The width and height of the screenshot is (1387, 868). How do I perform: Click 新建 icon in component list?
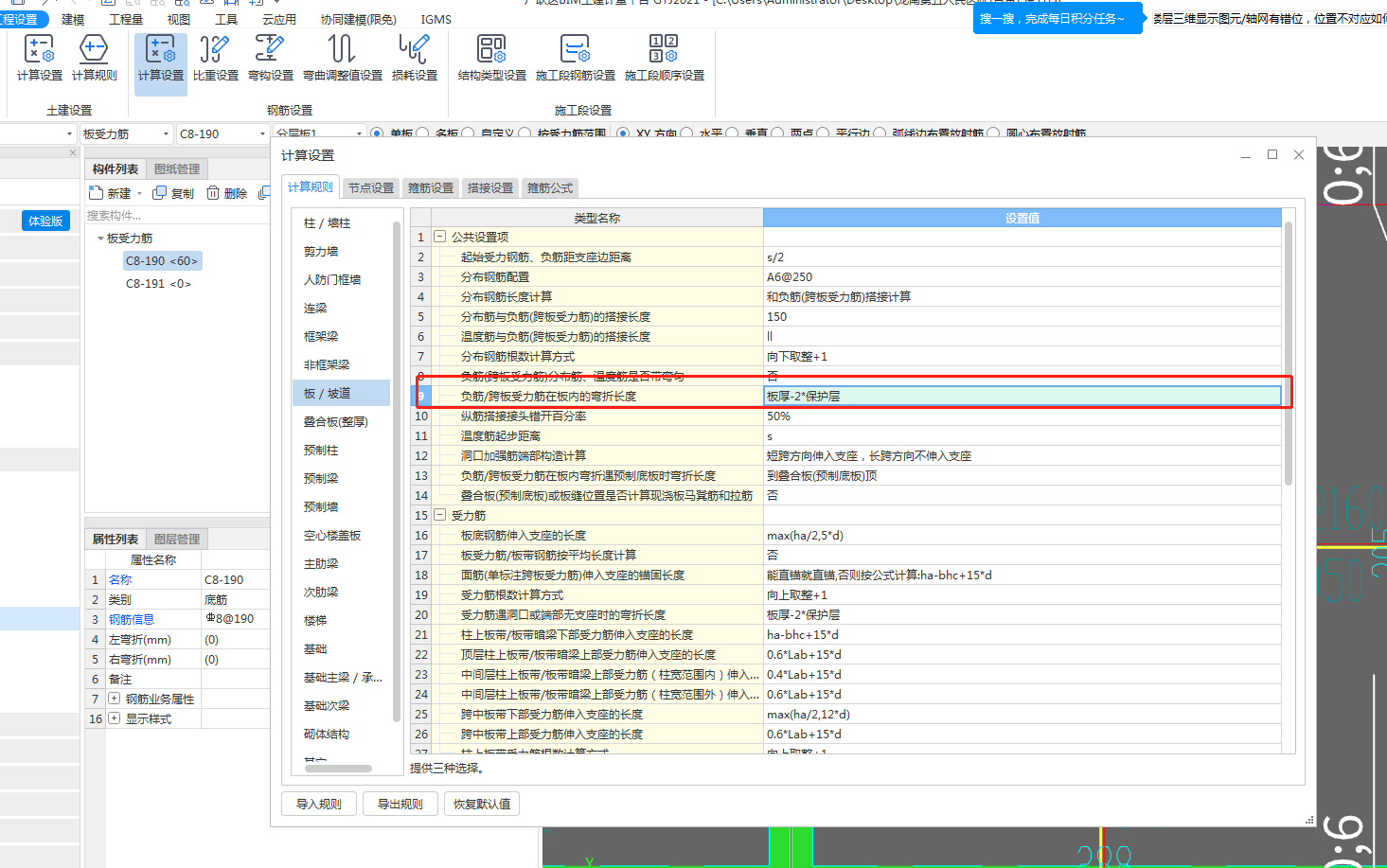click(x=97, y=193)
